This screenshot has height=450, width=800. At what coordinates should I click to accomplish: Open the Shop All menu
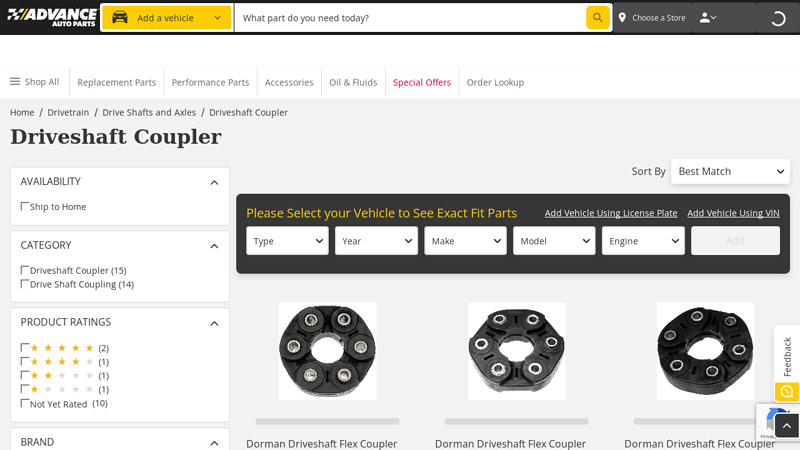point(35,82)
